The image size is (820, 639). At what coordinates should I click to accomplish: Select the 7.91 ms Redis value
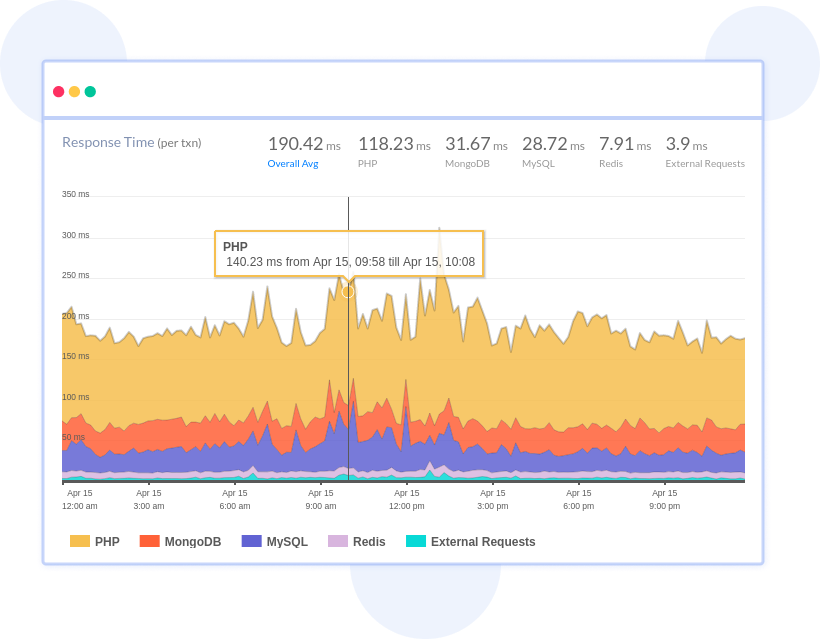[x=624, y=144]
